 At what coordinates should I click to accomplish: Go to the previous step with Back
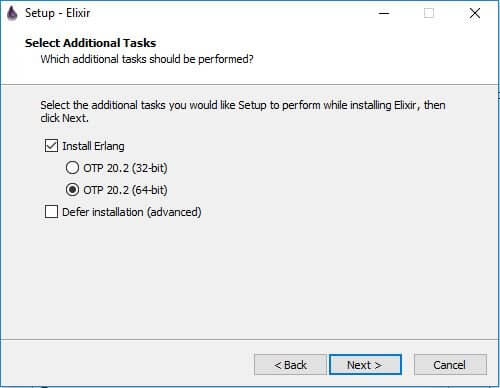pos(290,365)
